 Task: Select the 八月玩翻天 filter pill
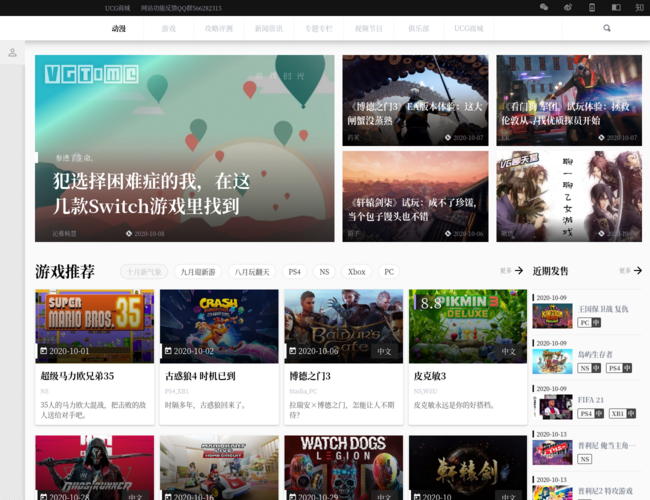pos(252,272)
